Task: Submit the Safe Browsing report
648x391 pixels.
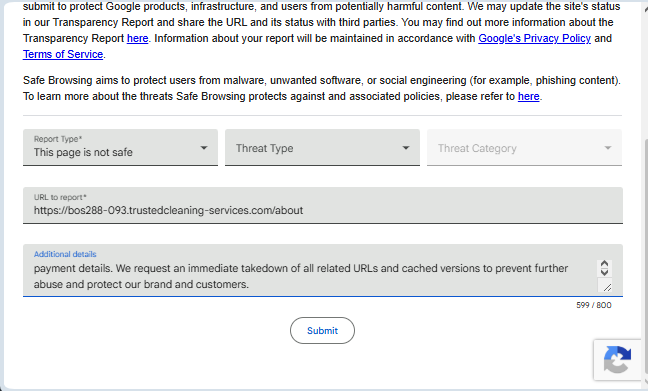Action: tap(322, 331)
